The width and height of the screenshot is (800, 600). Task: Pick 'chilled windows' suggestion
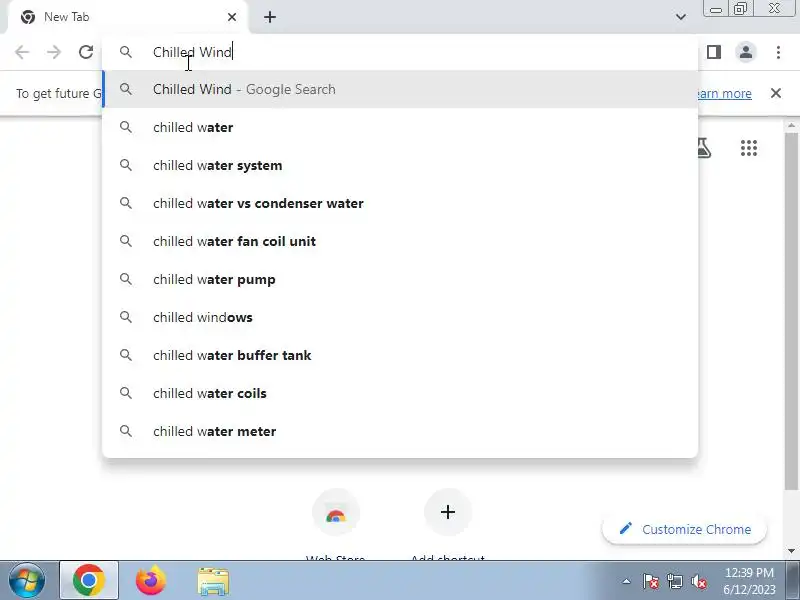tap(400, 317)
